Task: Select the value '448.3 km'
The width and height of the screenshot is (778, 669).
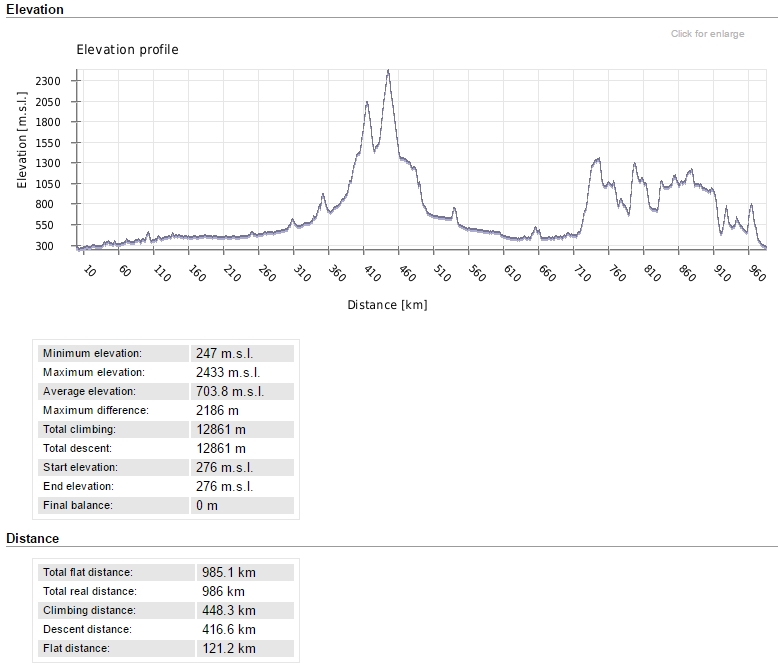Action: 229,610
